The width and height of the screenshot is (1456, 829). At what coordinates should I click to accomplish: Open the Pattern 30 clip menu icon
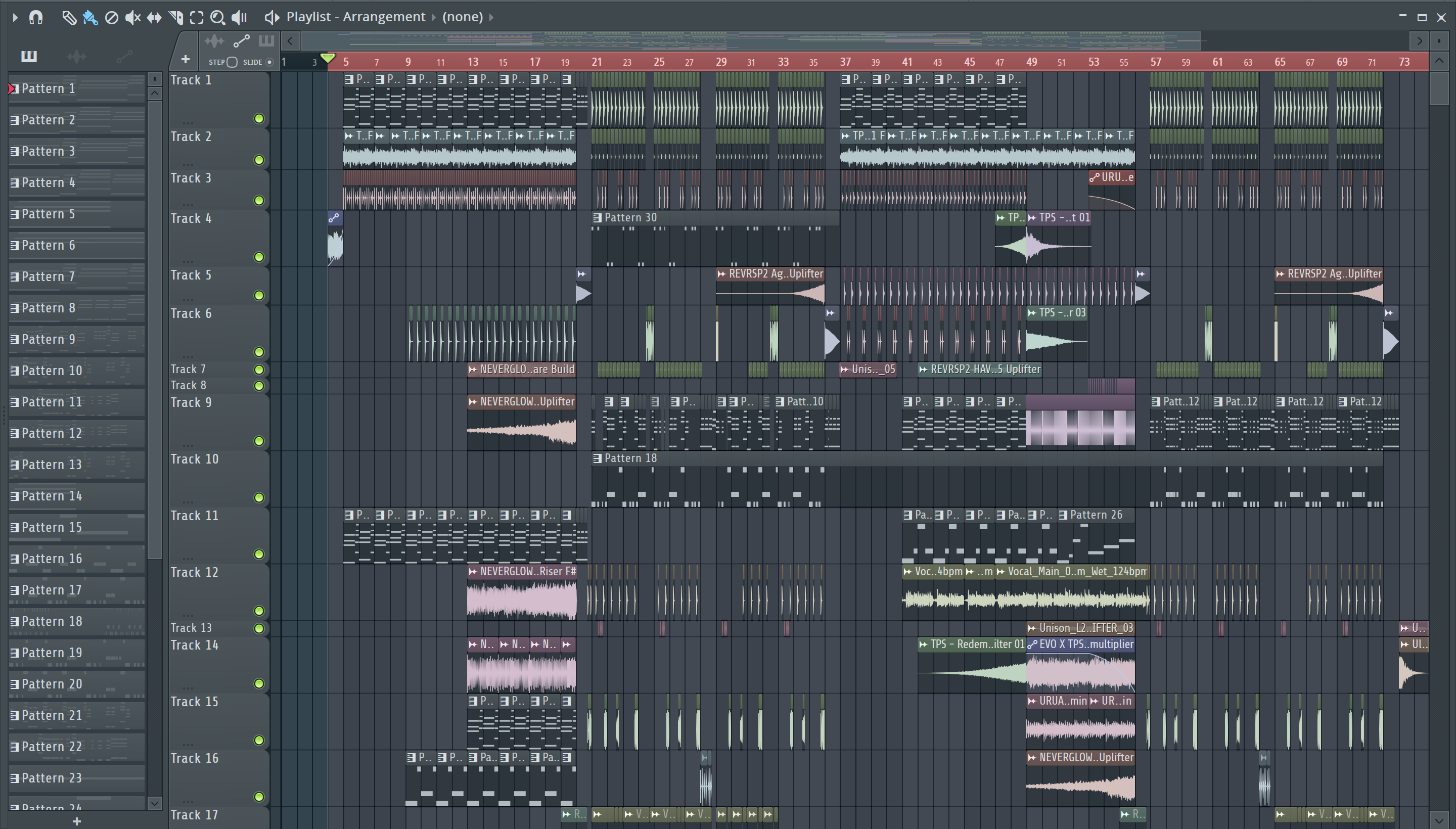598,217
